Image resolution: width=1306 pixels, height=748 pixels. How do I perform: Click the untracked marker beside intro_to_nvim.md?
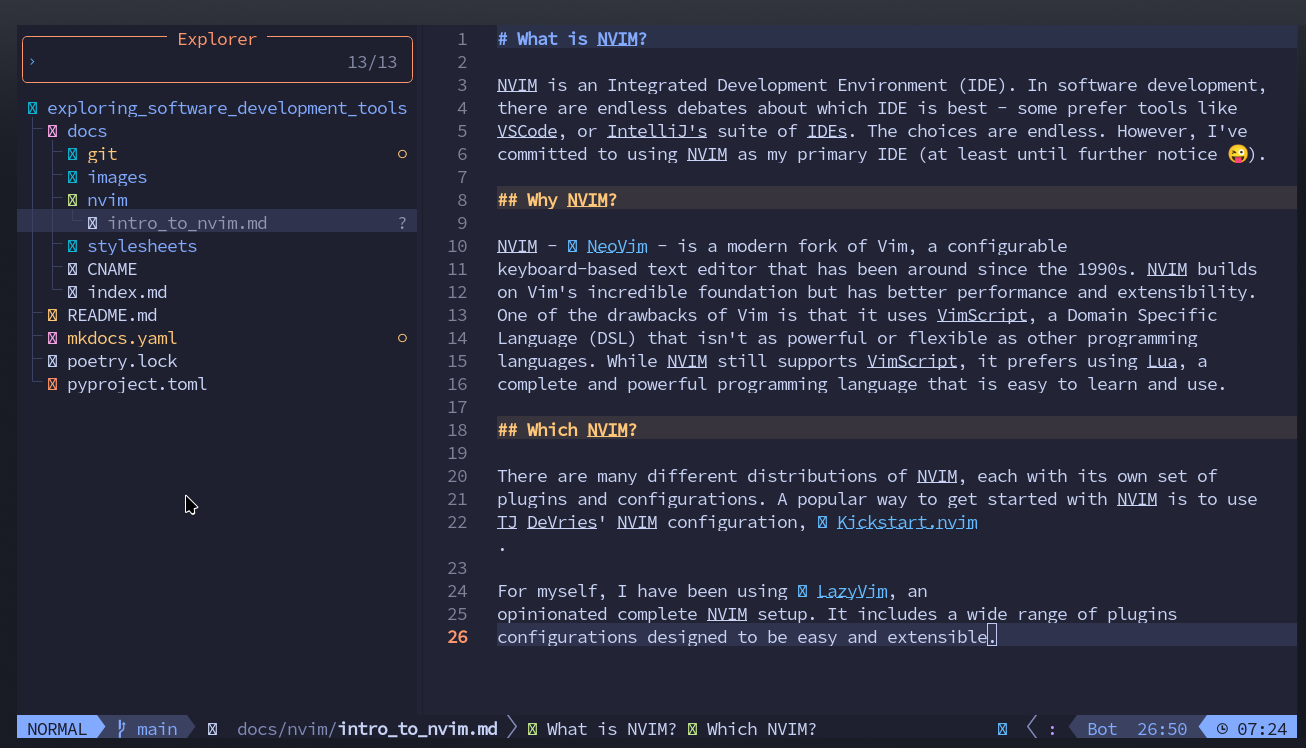point(402,222)
